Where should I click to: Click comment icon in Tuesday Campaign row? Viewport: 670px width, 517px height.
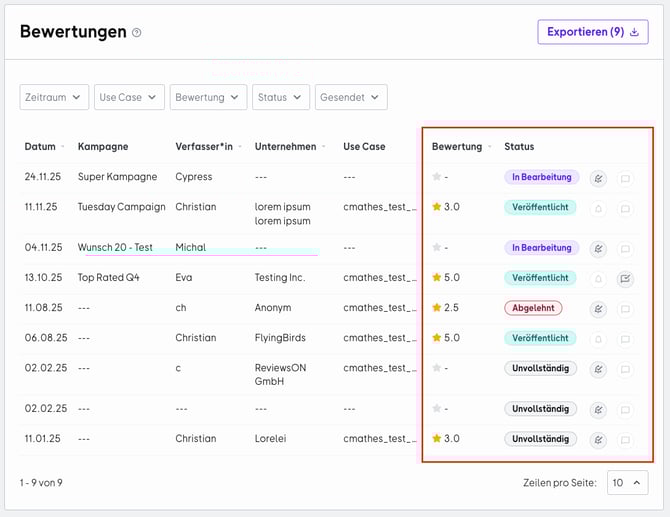point(625,209)
